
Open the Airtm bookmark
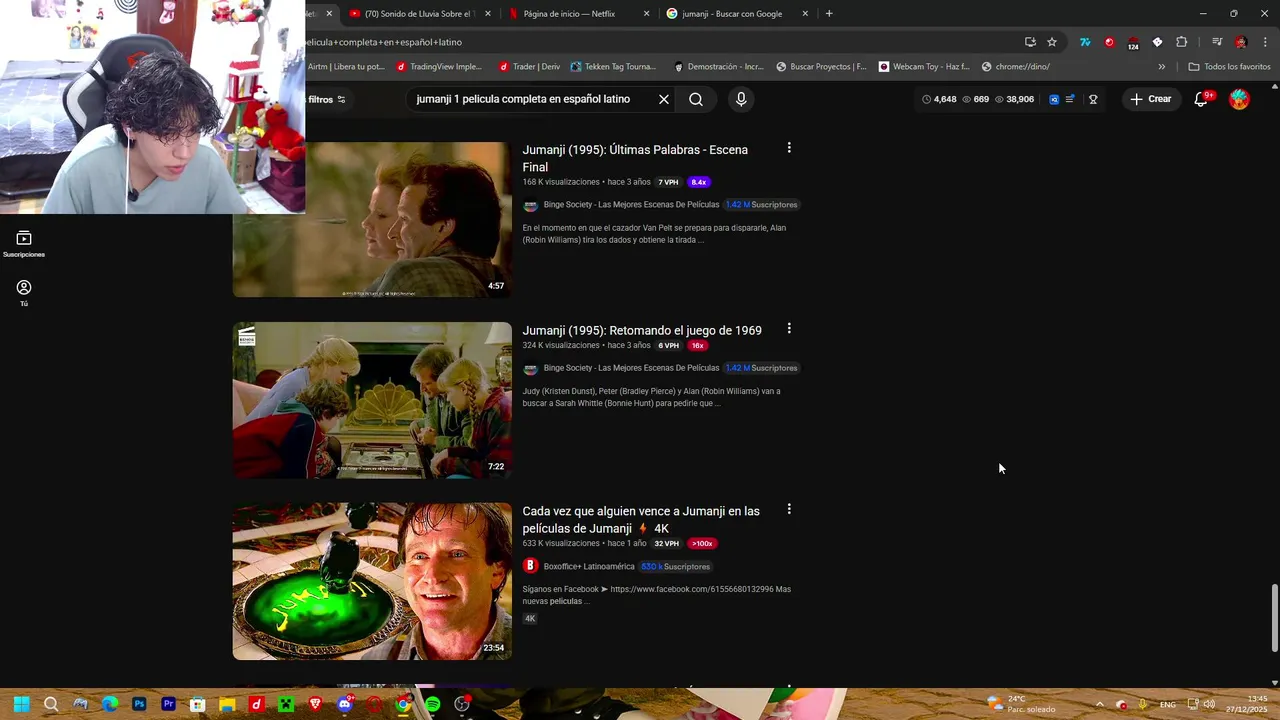(x=346, y=67)
